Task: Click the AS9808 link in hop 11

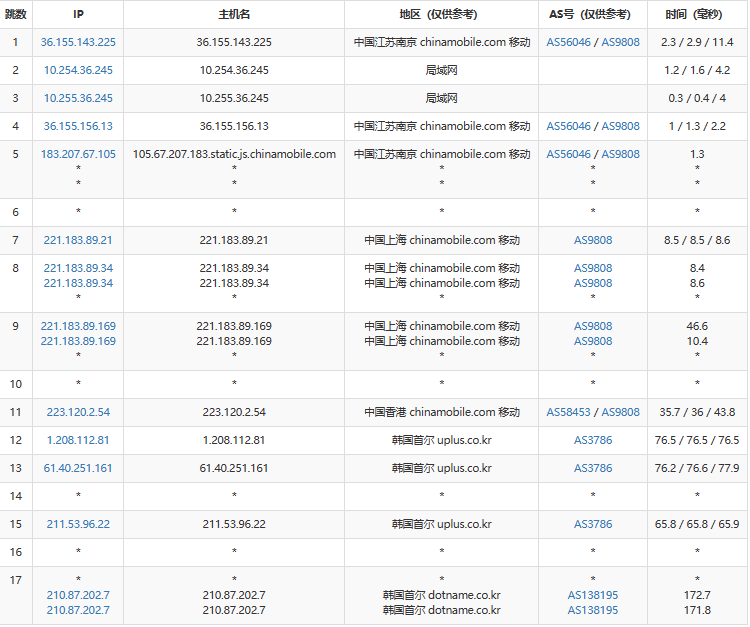Action: (x=620, y=412)
